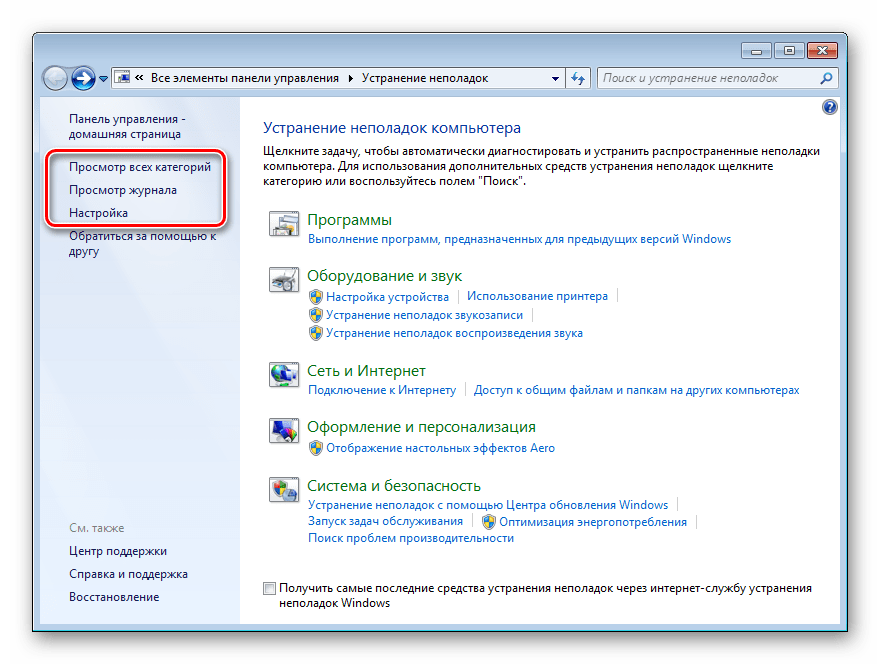
Task: Click shield icon next to Устранение неполадок звукозаписи
Action: pyautogui.click(x=315, y=315)
